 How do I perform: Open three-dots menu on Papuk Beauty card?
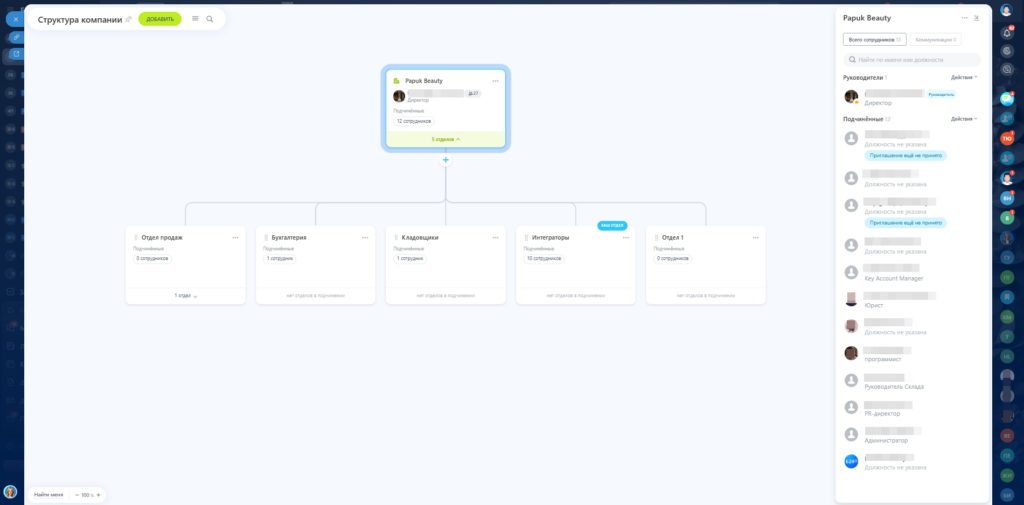[495, 81]
